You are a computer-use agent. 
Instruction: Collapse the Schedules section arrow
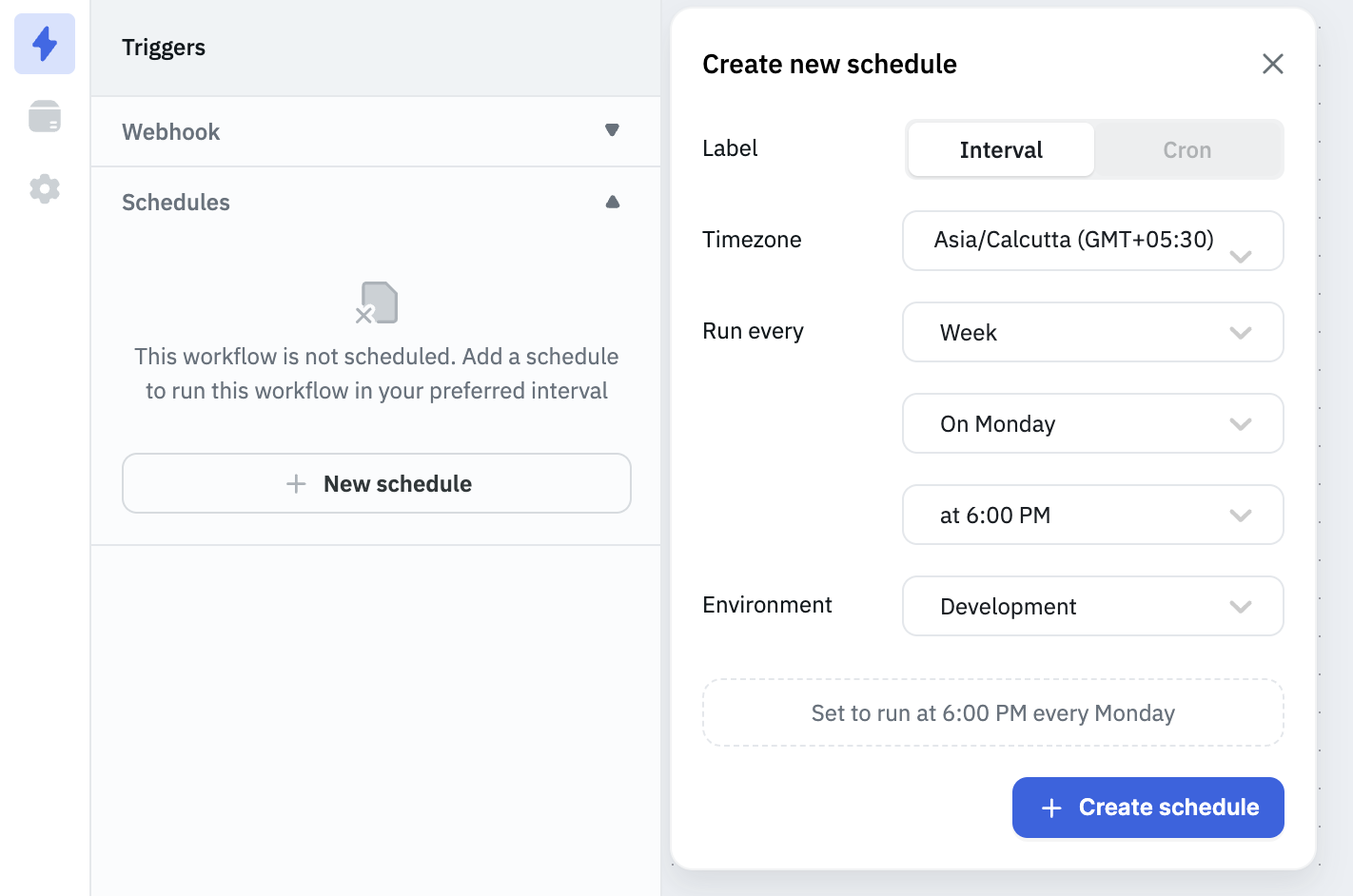coord(612,202)
